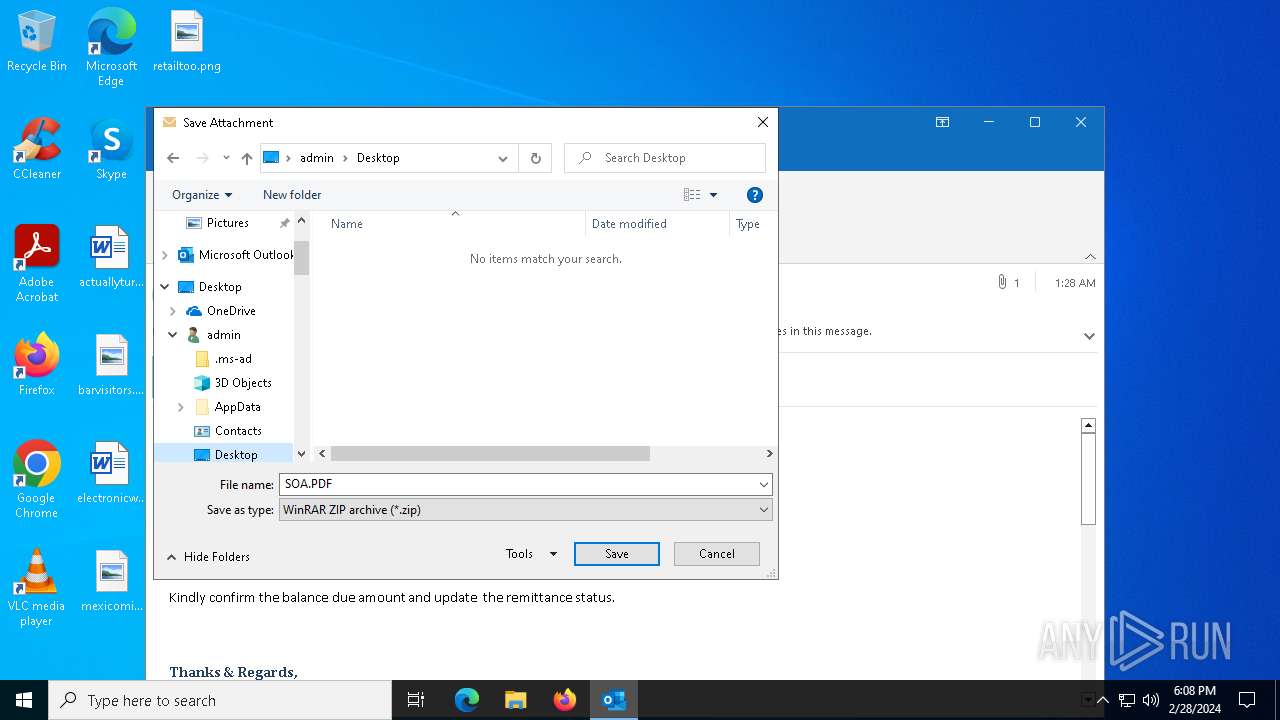
Task: Hide Folders pane toggle
Action: (x=208, y=557)
